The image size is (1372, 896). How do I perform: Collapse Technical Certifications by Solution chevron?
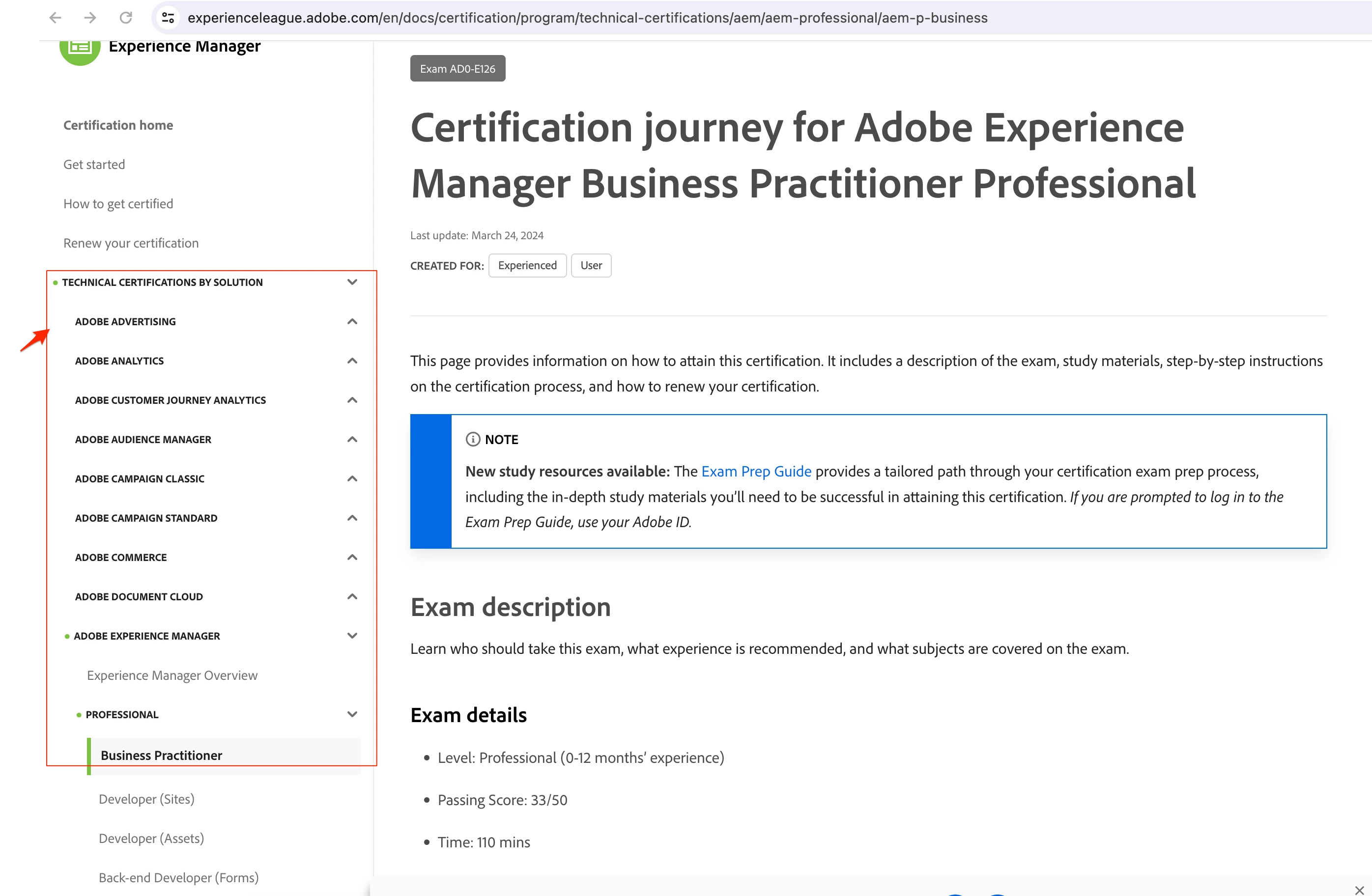coord(352,282)
